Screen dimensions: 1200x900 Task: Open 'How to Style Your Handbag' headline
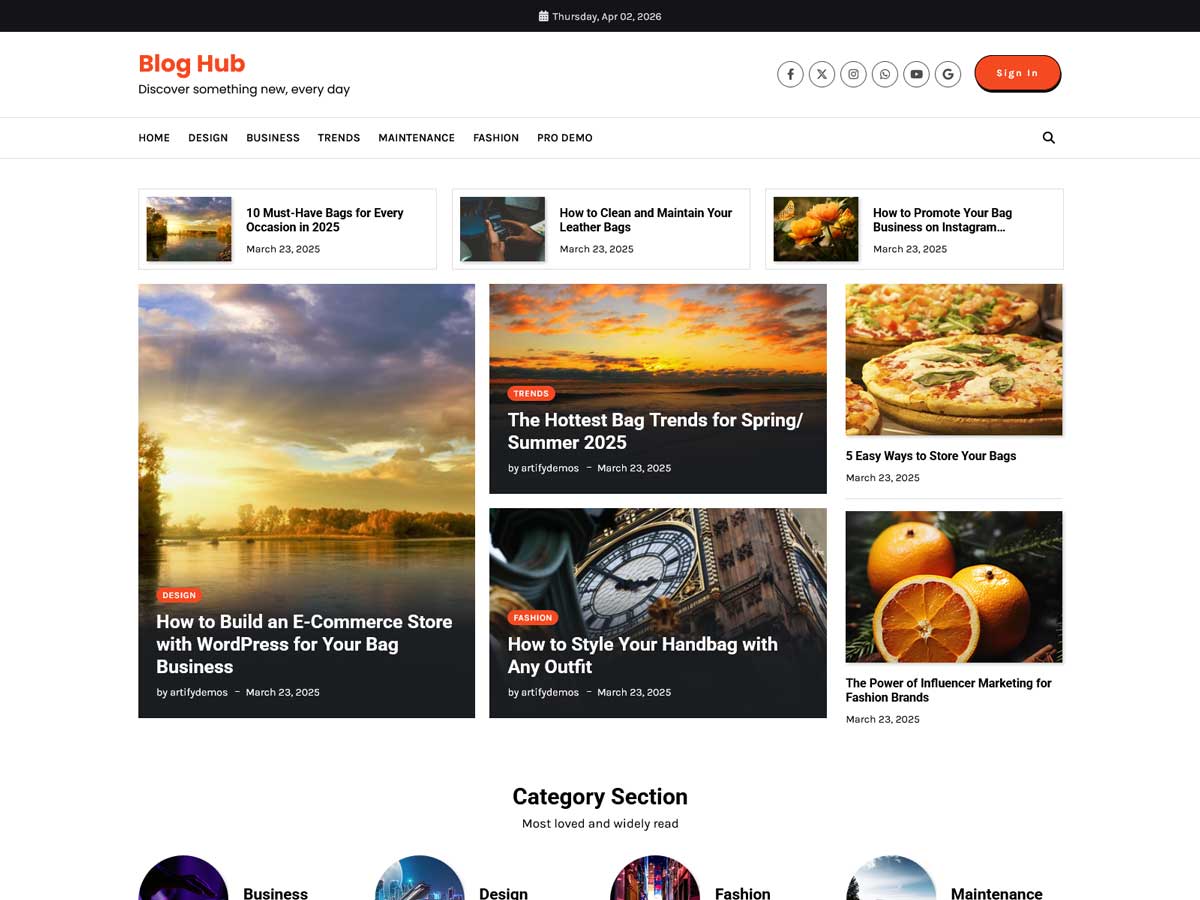click(x=642, y=655)
